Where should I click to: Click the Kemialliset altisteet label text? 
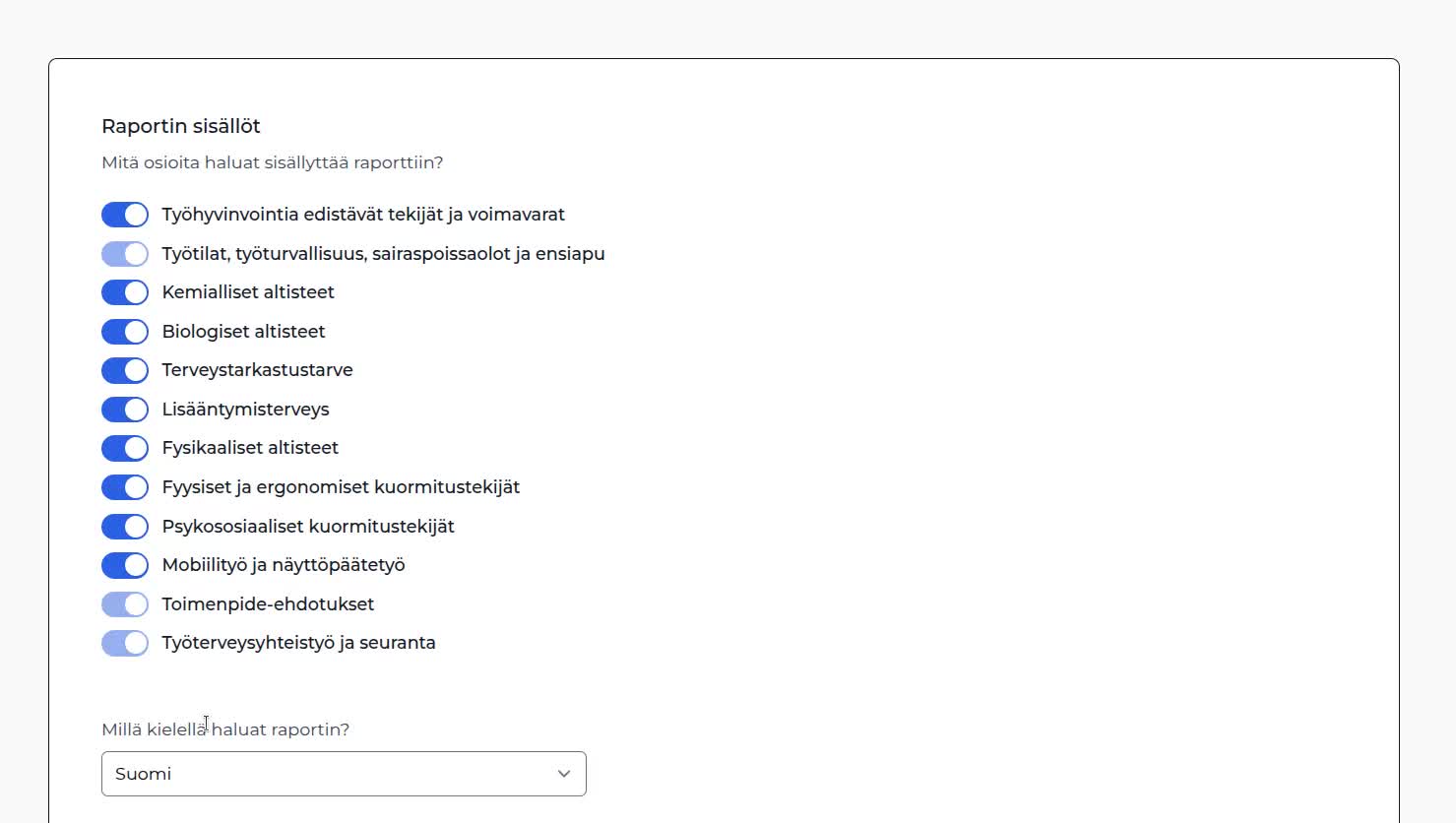coord(248,292)
